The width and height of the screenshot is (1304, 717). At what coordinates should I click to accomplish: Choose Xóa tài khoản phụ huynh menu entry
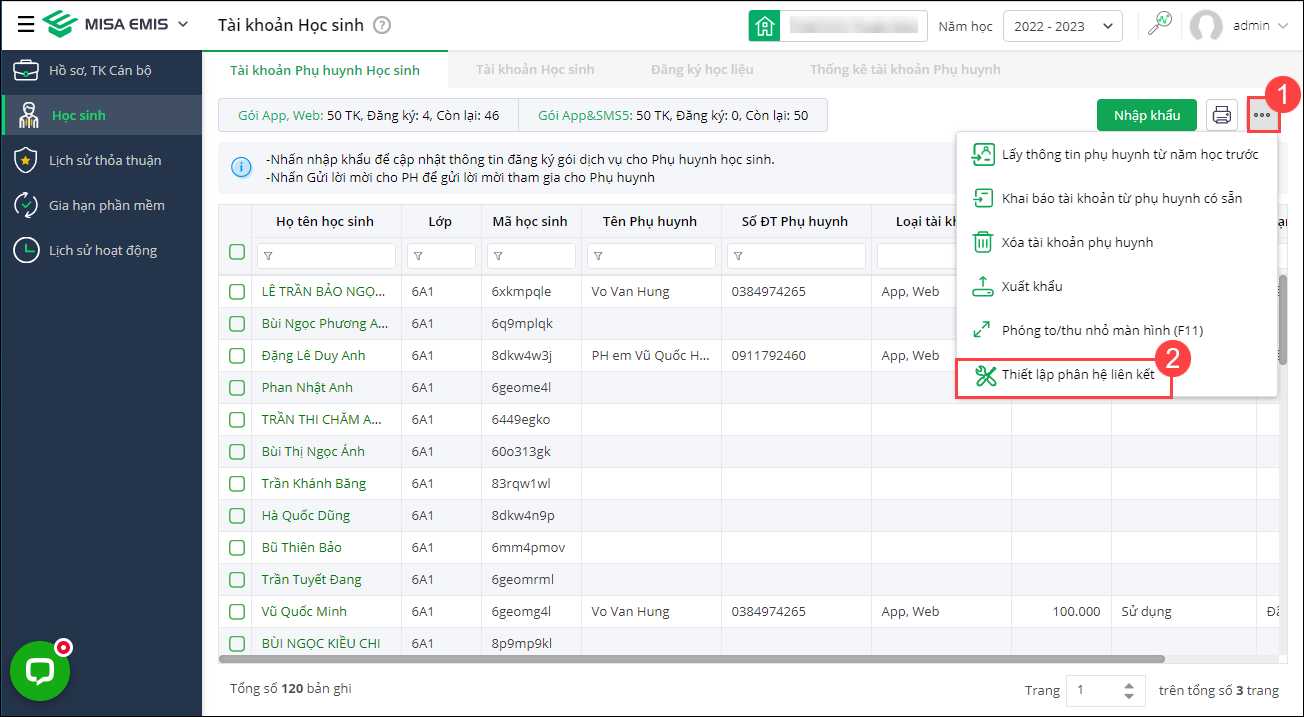pos(1116,242)
